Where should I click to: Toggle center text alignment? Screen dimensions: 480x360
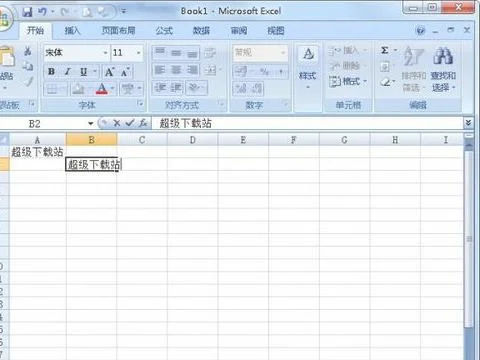click(x=176, y=70)
